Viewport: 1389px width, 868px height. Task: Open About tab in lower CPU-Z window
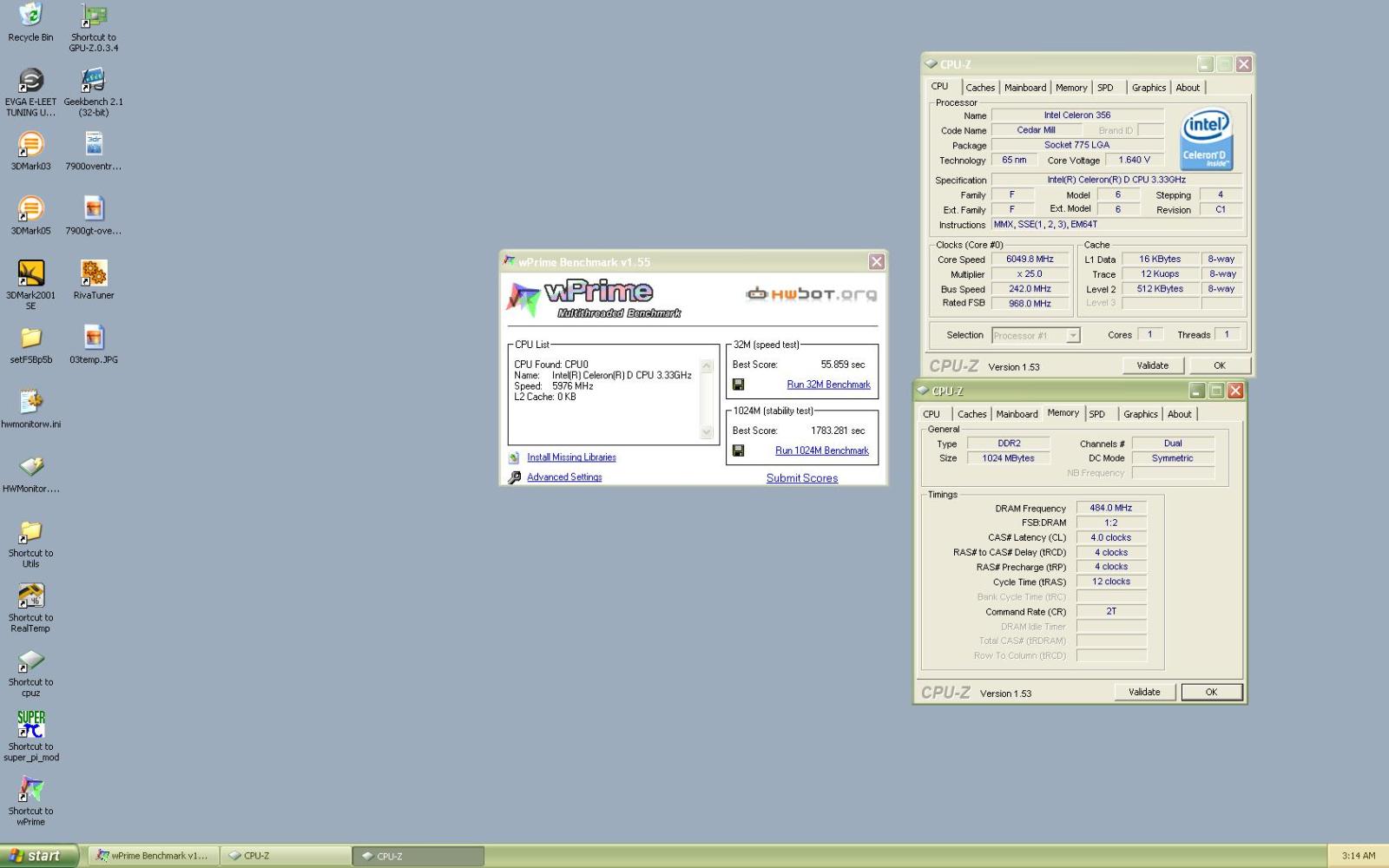[x=1179, y=414]
